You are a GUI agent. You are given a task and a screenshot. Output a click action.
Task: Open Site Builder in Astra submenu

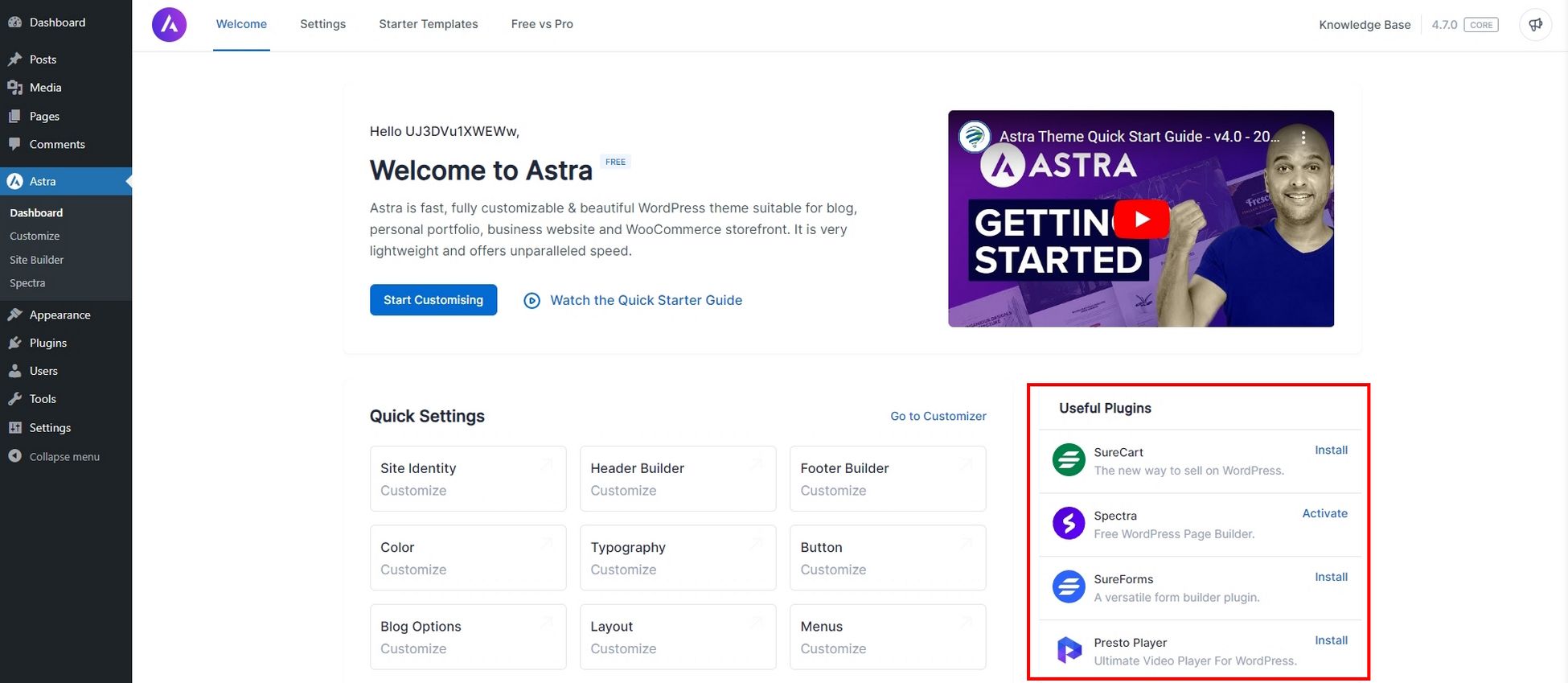36,260
